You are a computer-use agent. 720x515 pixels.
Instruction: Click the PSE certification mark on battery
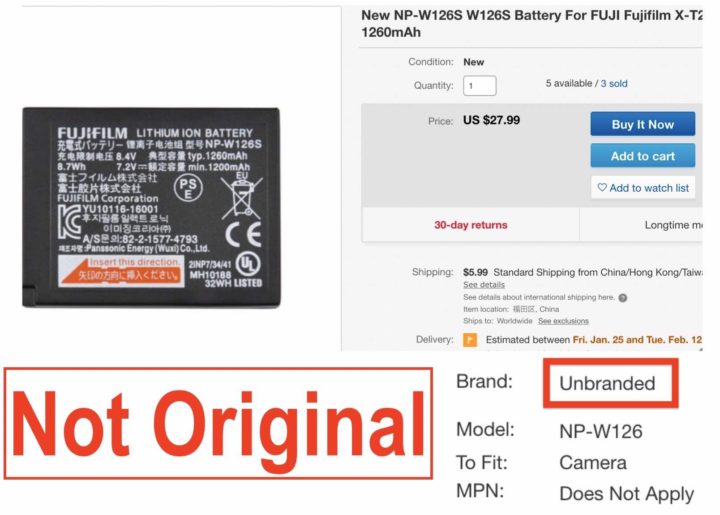(x=188, y=188)
